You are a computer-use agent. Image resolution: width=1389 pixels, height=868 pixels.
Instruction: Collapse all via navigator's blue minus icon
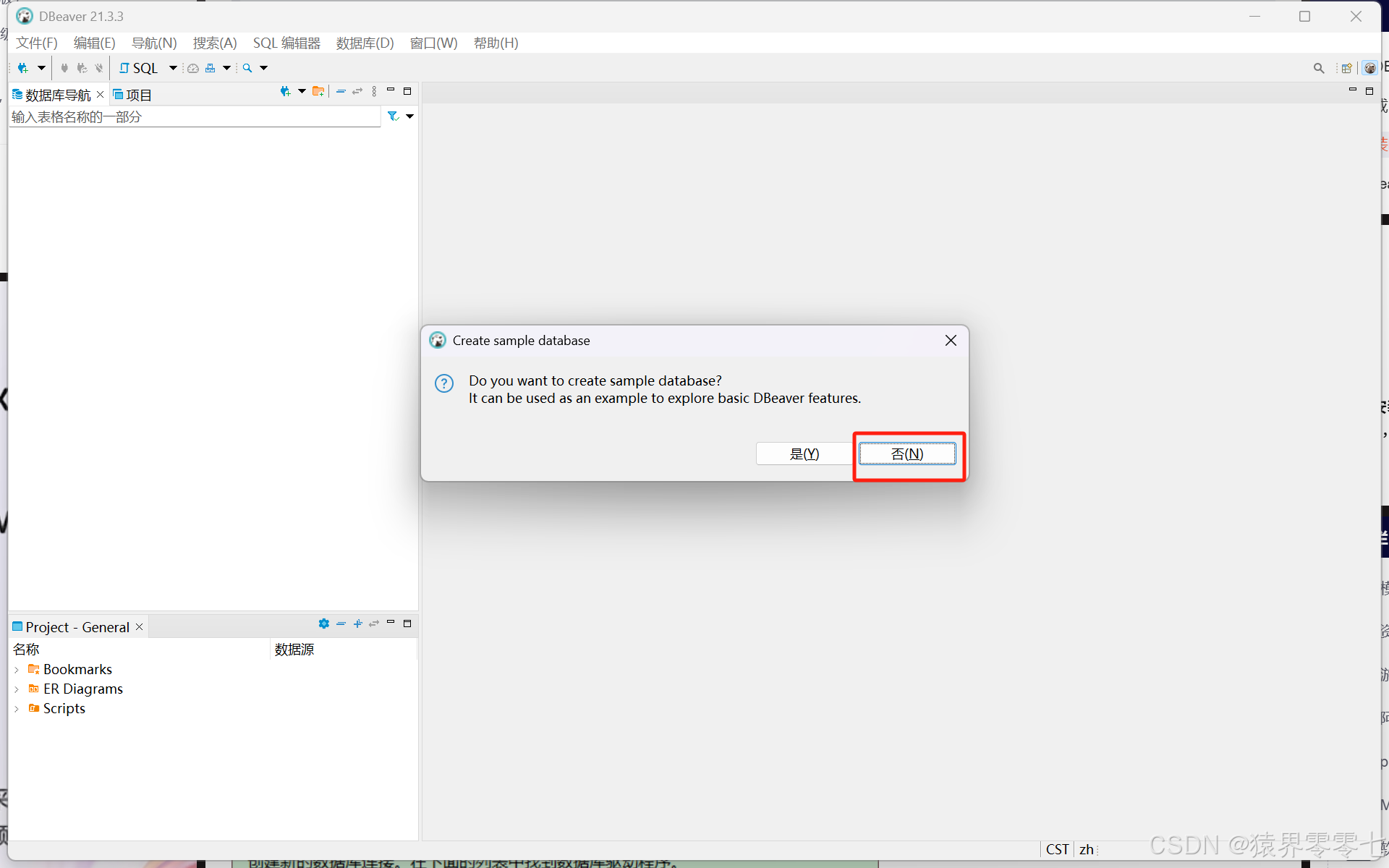click(341, 91)
